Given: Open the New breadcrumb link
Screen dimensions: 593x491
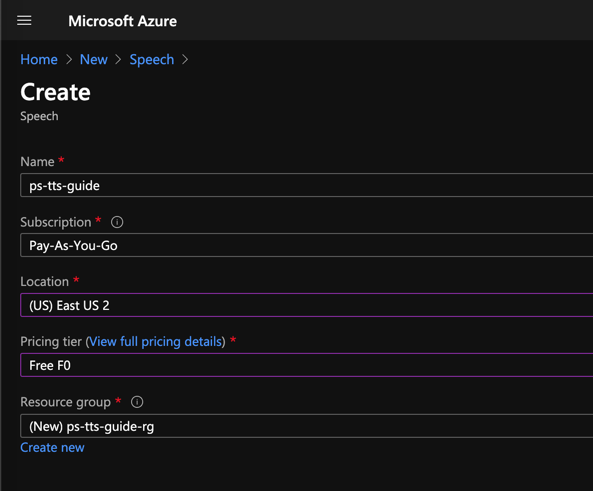Looking at the screenshot, I should pos(93,59).
